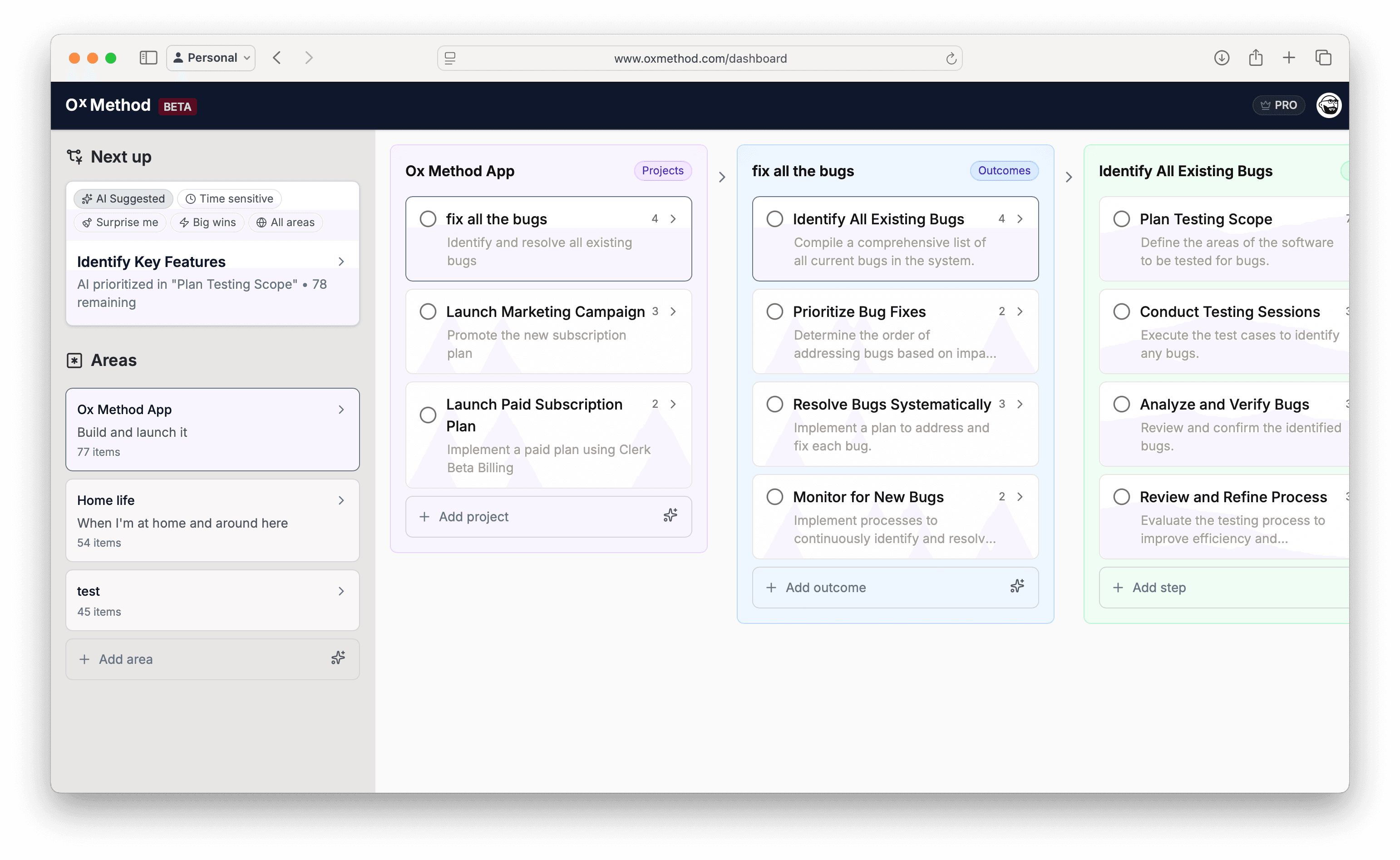Open the Safari downloads icon
The image size is (1400, 860).
pos(1222,58)
